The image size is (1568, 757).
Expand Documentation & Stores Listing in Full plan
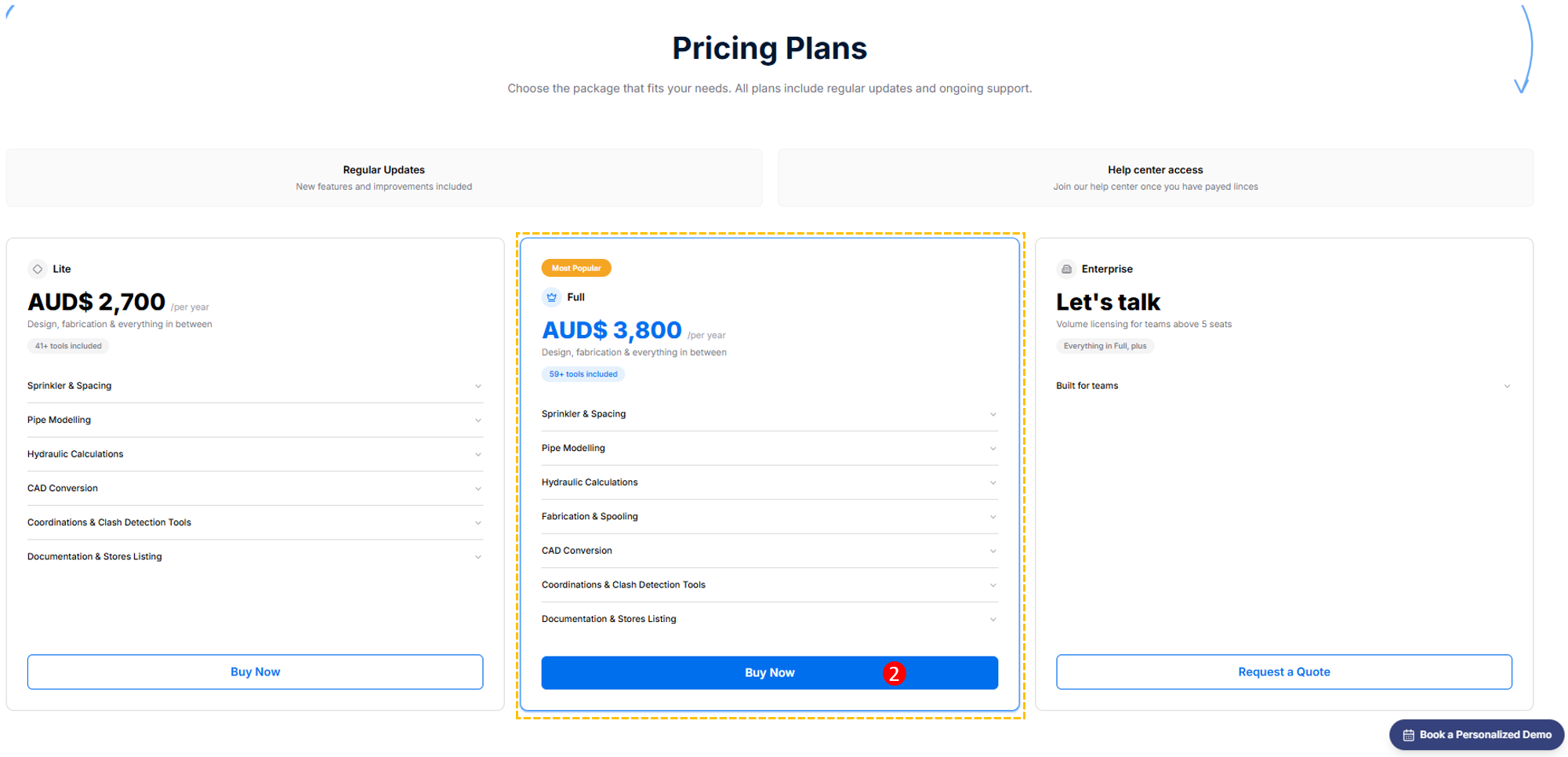769,619
